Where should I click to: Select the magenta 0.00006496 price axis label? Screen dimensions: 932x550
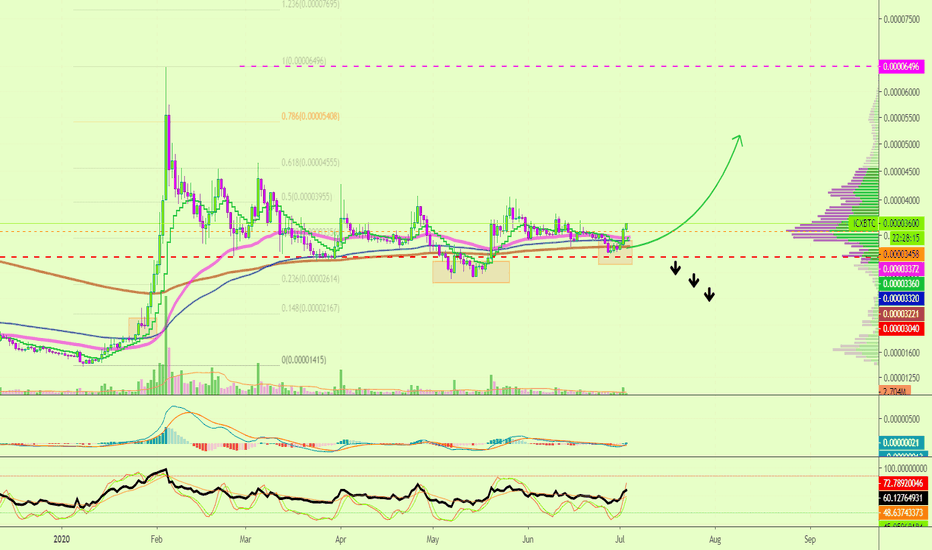pyautogui.click(x=901, y=67)
